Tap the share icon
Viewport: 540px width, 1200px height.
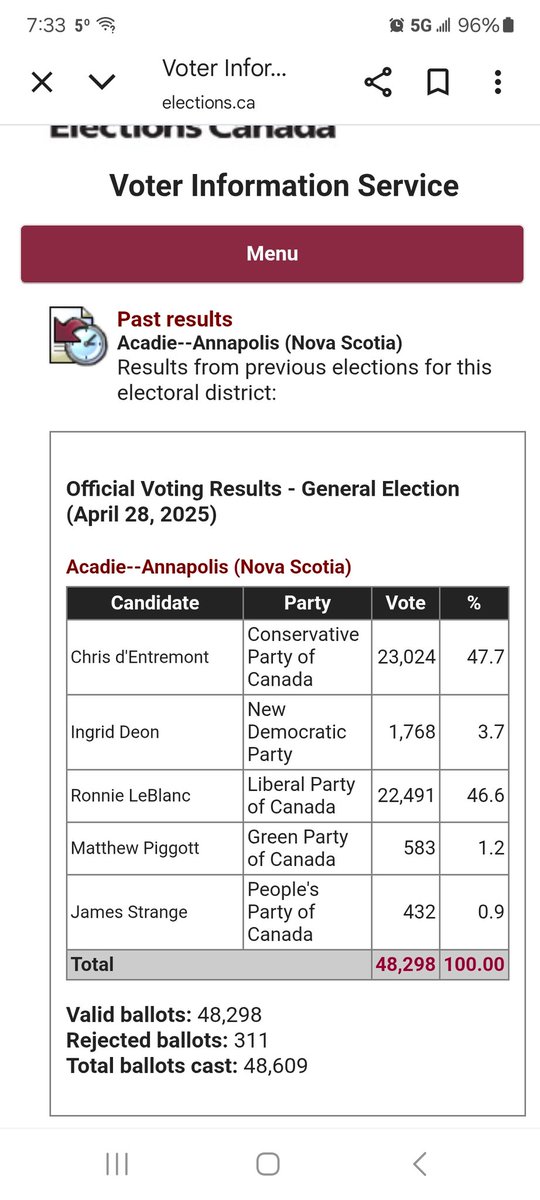coord(378,82)
